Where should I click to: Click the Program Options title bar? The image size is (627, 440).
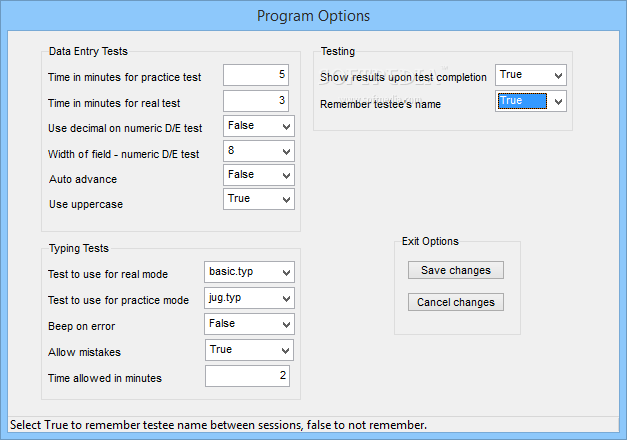click(x=314, y=16)
